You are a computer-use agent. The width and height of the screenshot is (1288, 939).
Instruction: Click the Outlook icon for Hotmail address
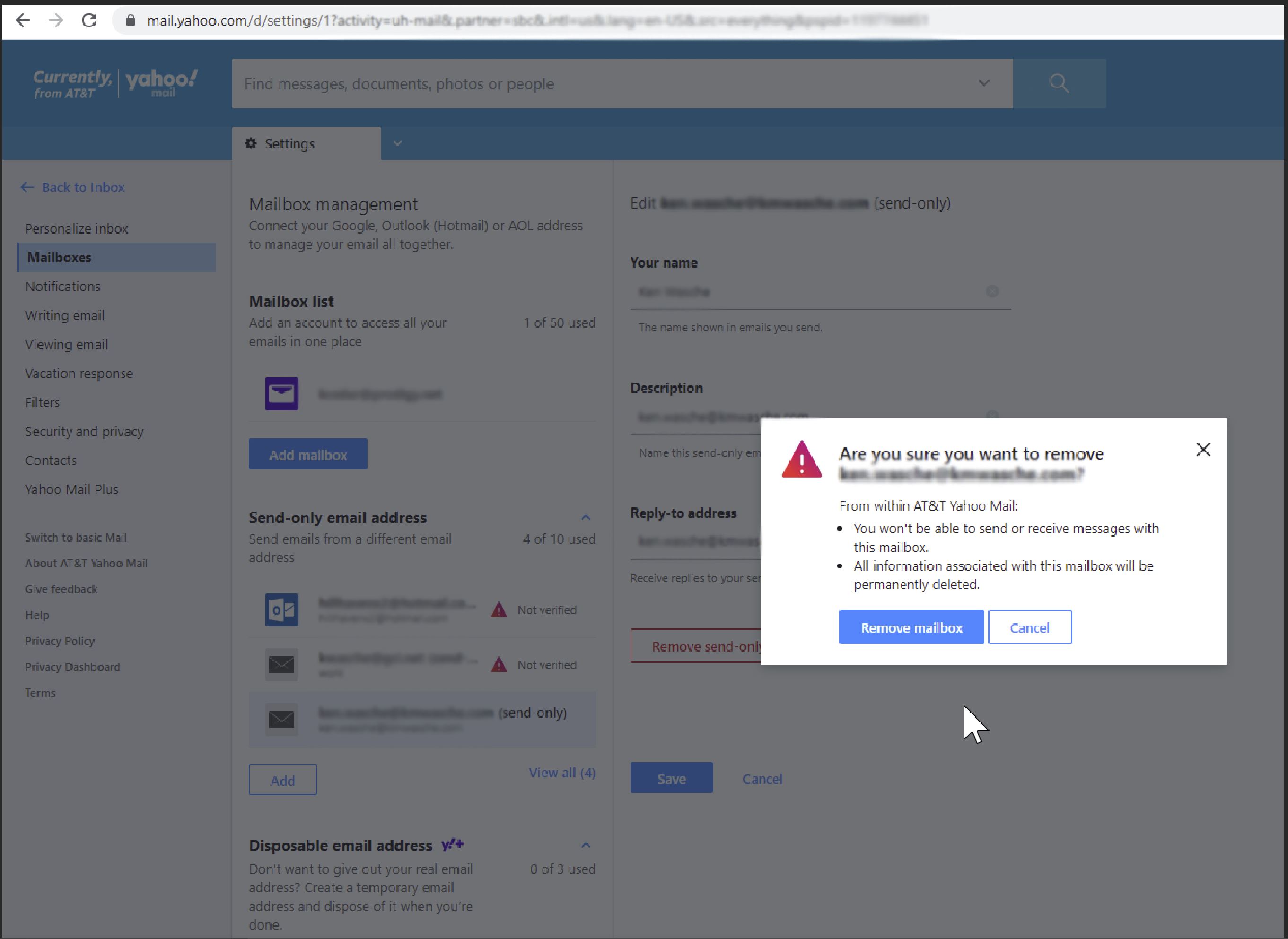(x=281, y=610)
